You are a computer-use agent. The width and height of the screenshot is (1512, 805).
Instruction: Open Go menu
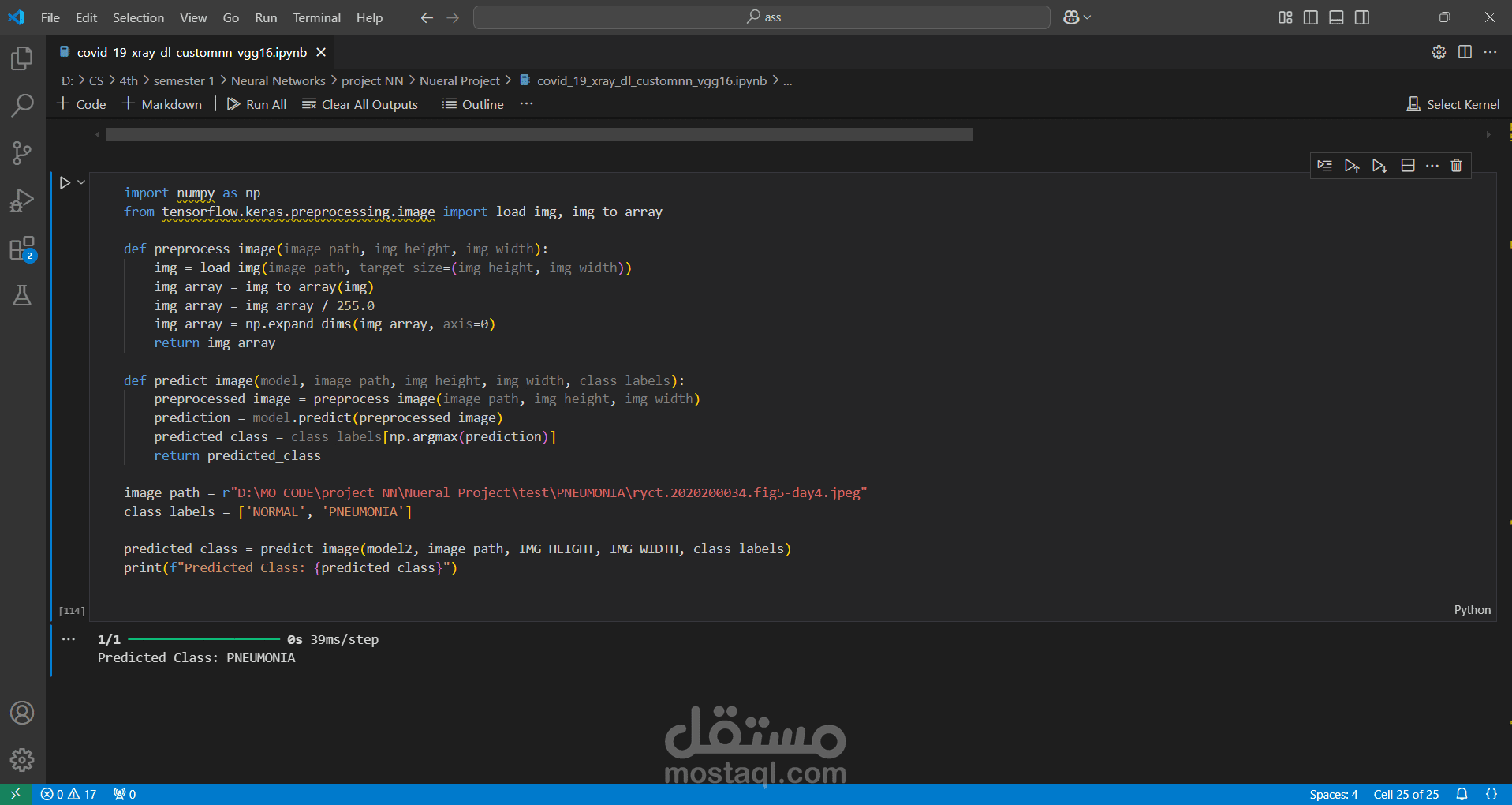point(231,17)
